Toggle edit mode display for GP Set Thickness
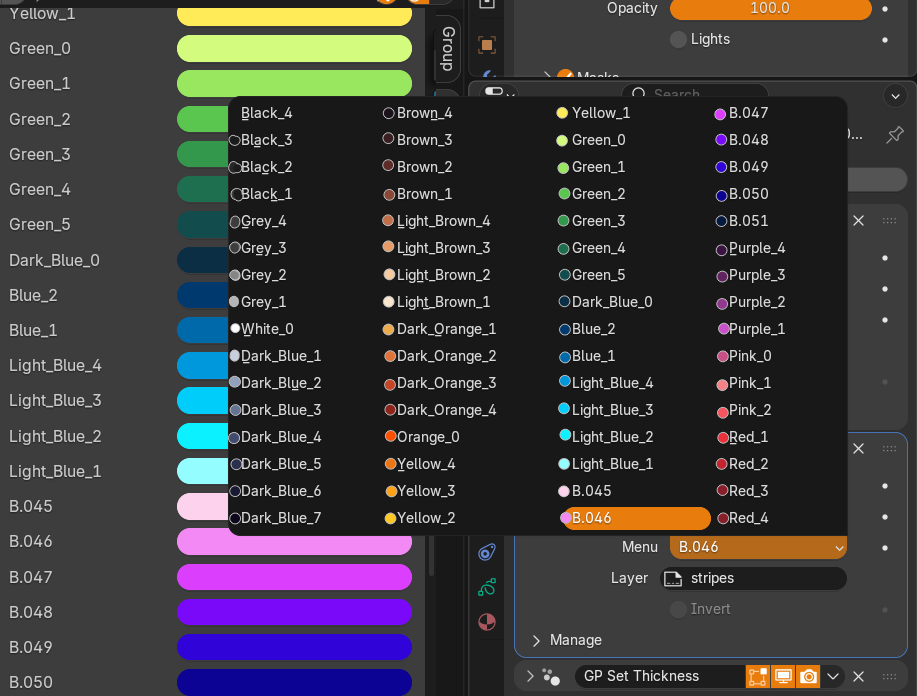The height and width of the screenshot is (696, 917). click(757, 677)
